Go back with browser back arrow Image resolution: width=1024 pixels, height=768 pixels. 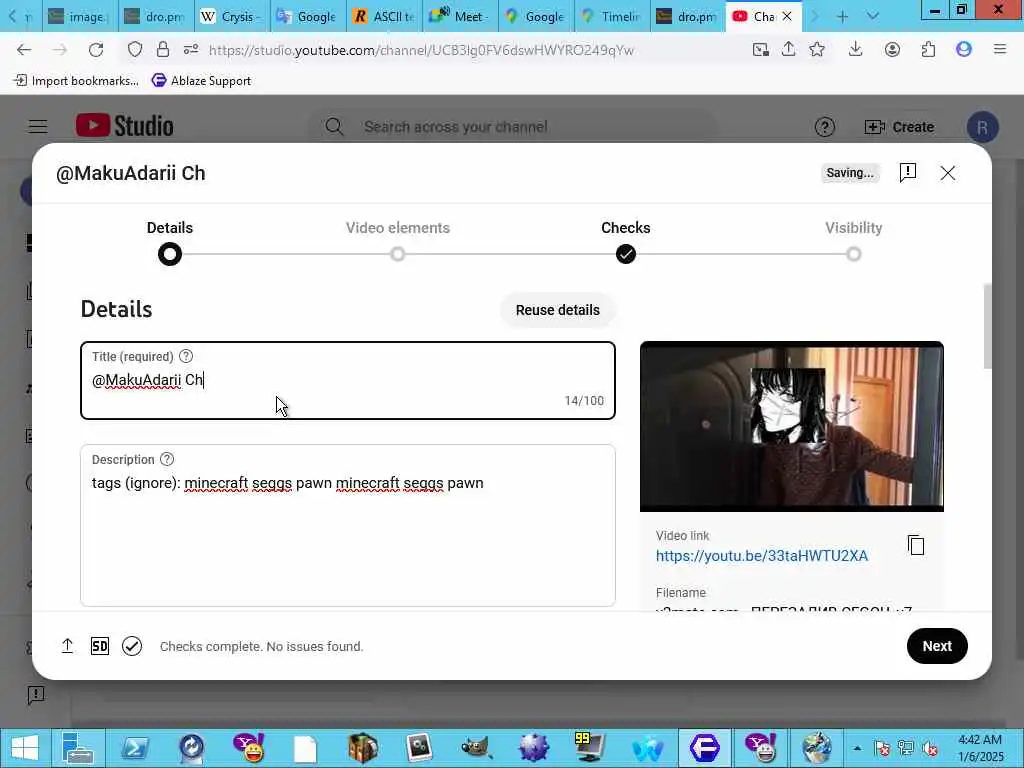point(24,50)
